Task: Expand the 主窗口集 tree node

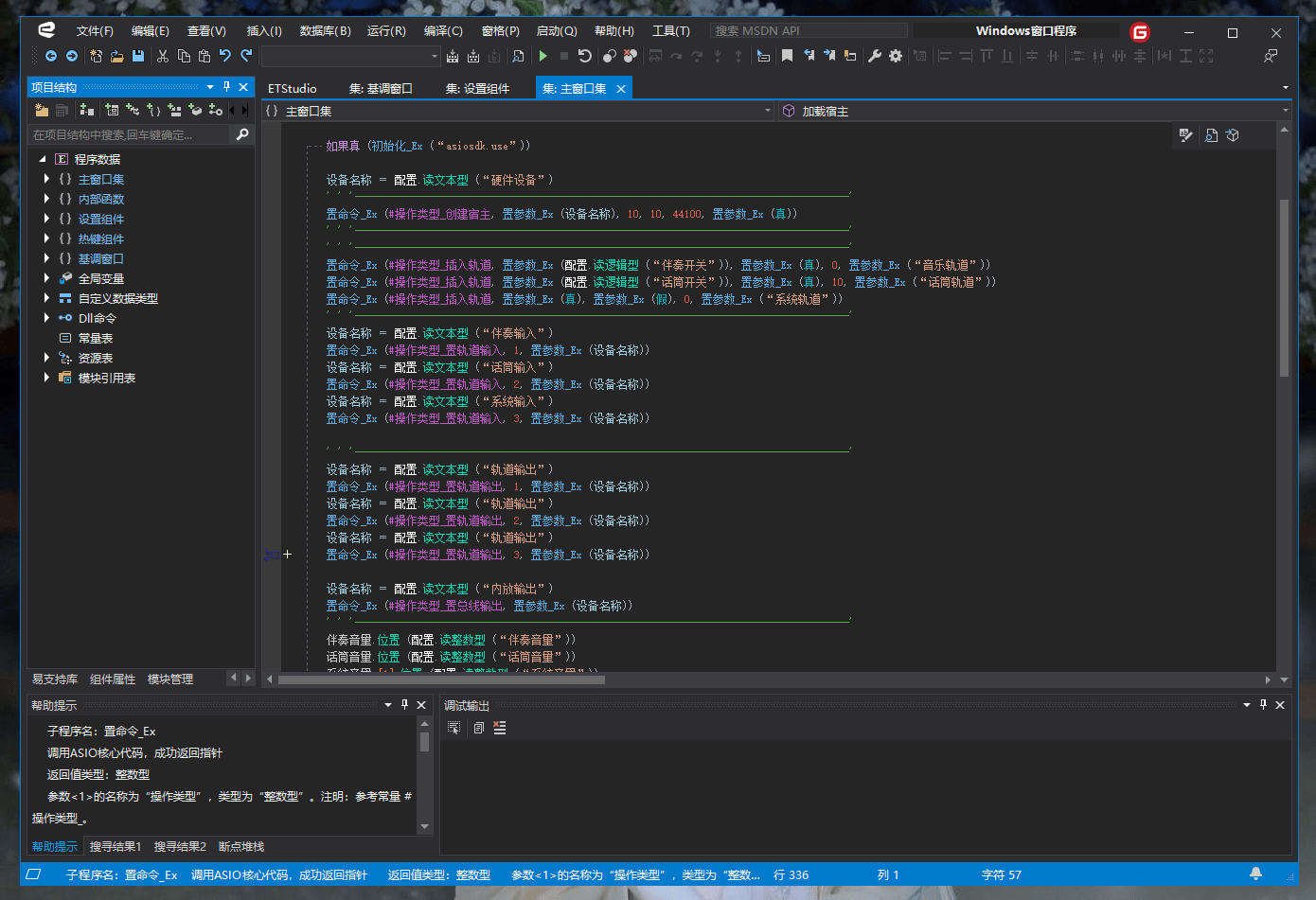Action: [46, 179]
